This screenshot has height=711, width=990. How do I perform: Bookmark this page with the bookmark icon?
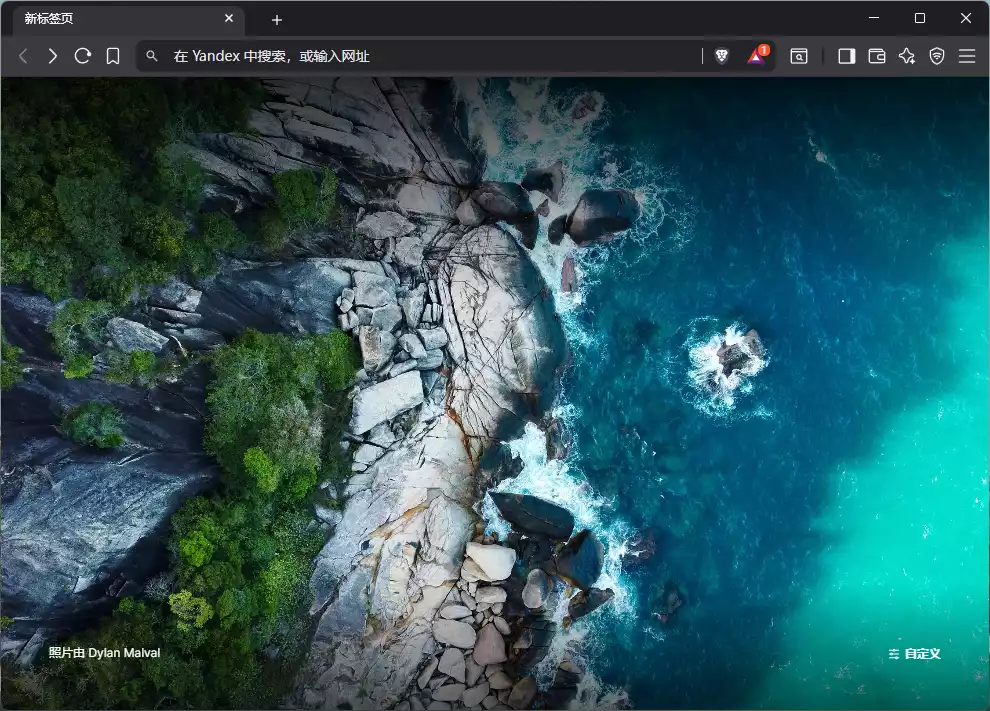point(113,56)
